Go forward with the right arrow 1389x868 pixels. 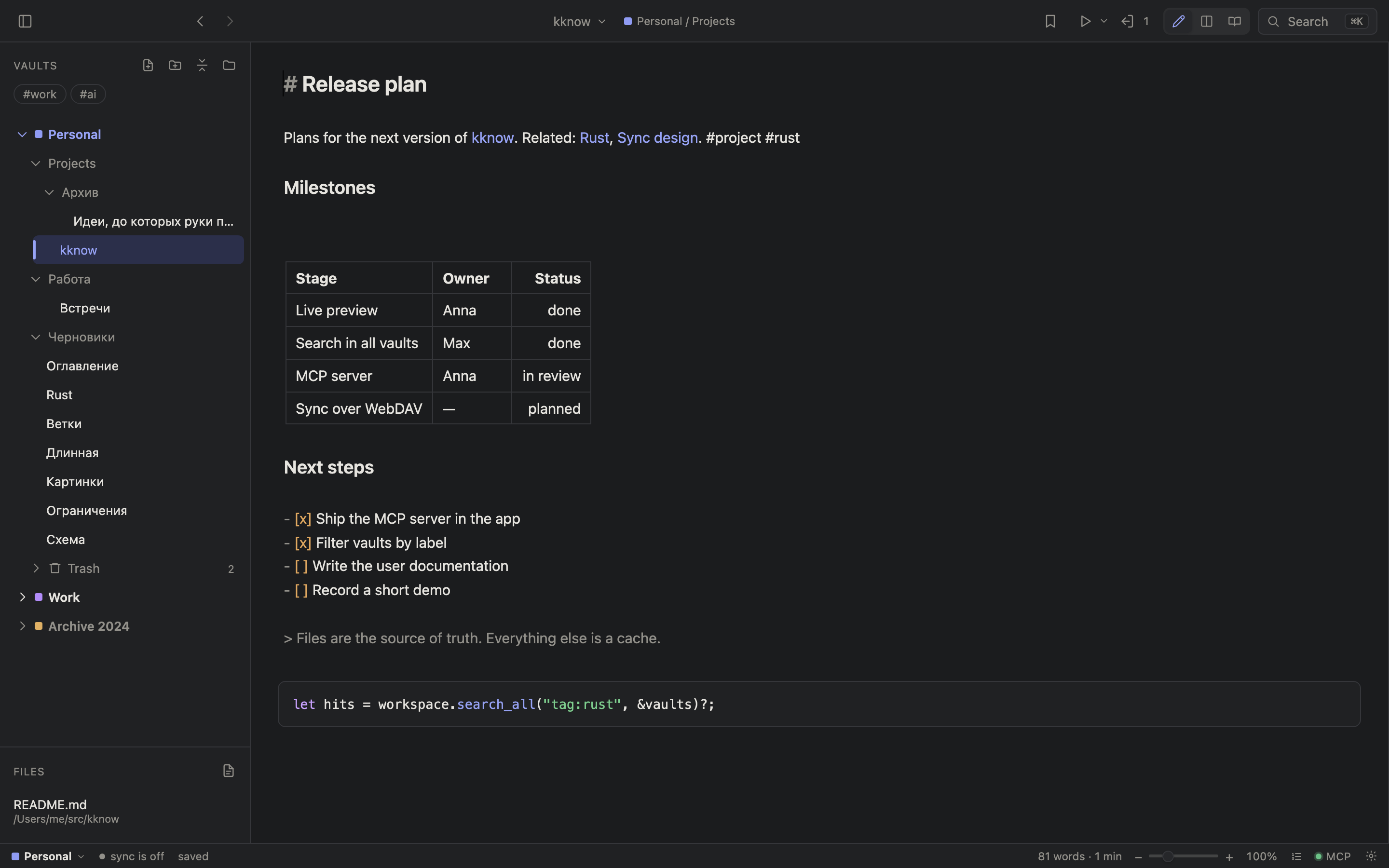click(x=230, y=21)
